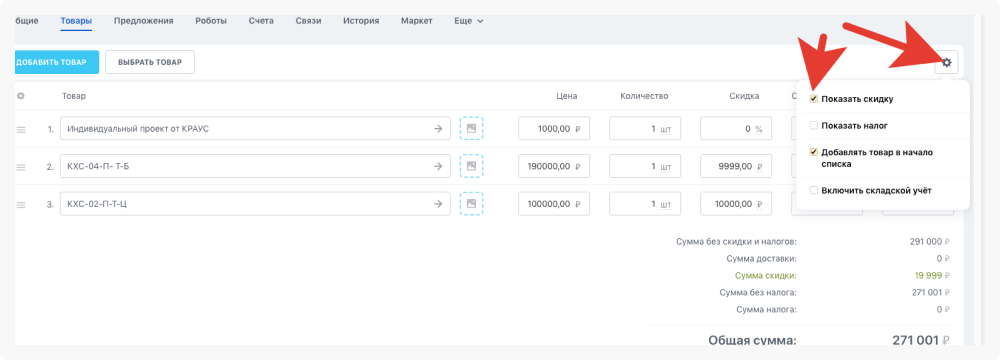This screenshot has width=1000, height=360.
Task: Edit price field 1000,00
Action: 554,128
